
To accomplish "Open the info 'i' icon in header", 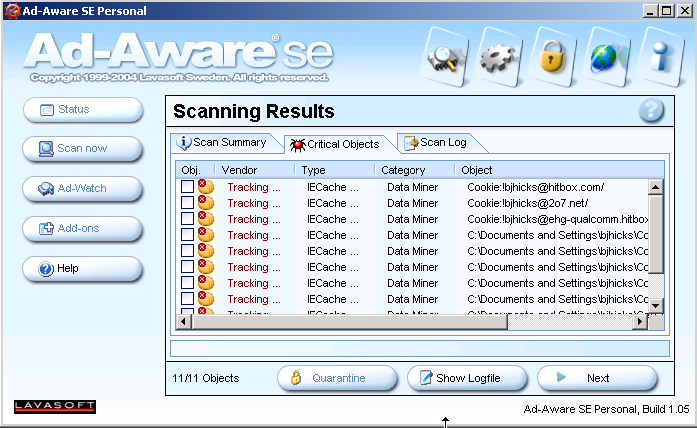I will click(661, 57).
